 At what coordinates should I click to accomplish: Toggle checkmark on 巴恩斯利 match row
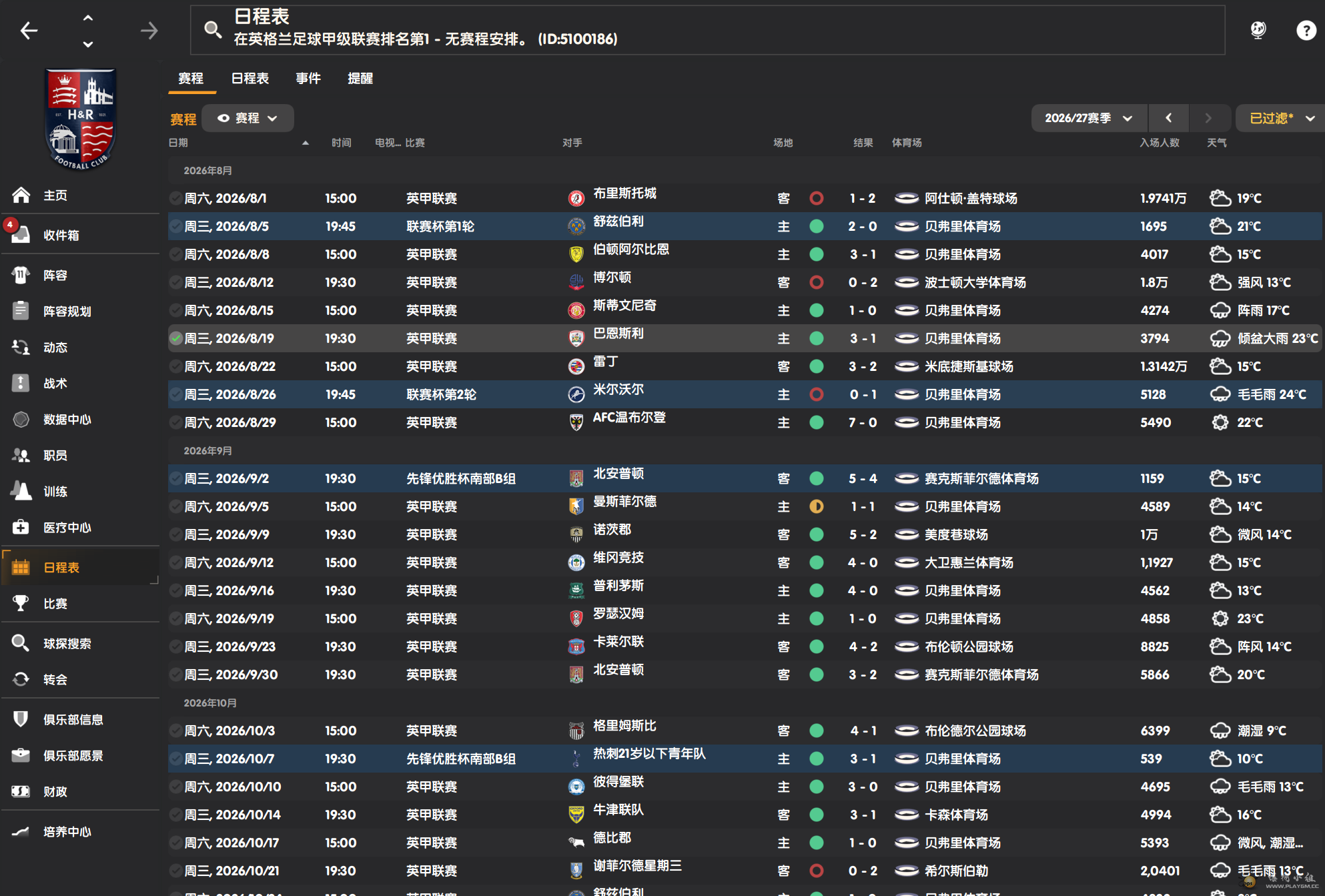pos(175,338)
